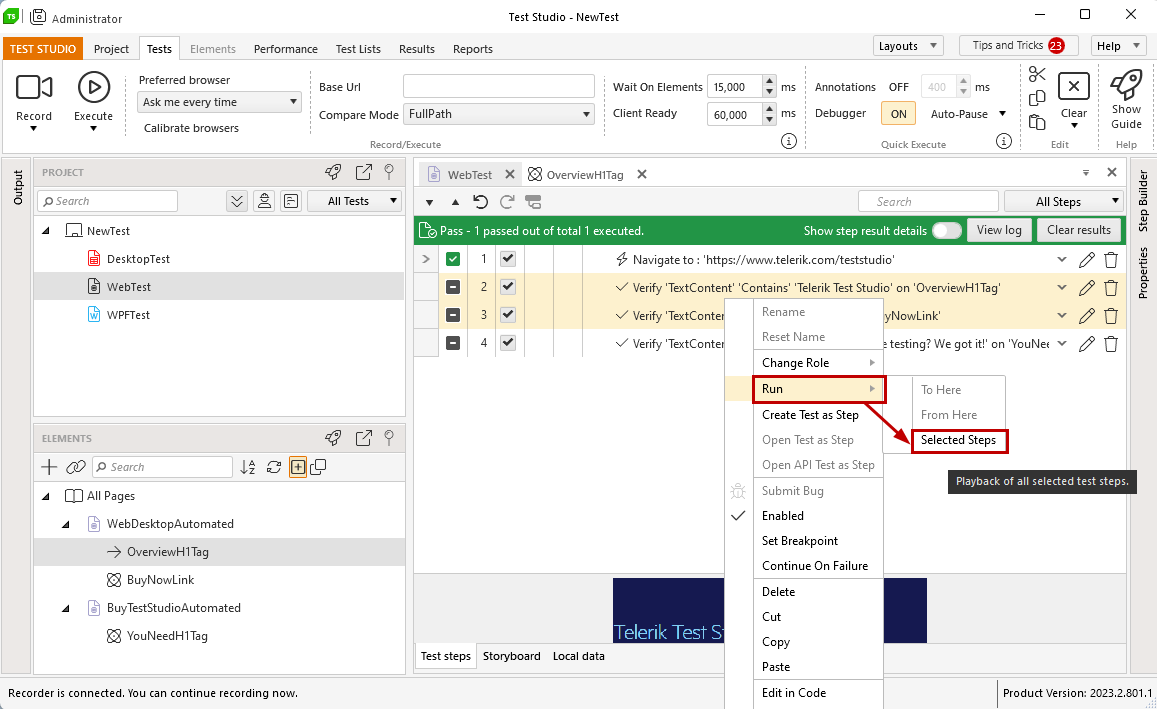Open Compare Mode FullPath dropdown

(499, 114)
